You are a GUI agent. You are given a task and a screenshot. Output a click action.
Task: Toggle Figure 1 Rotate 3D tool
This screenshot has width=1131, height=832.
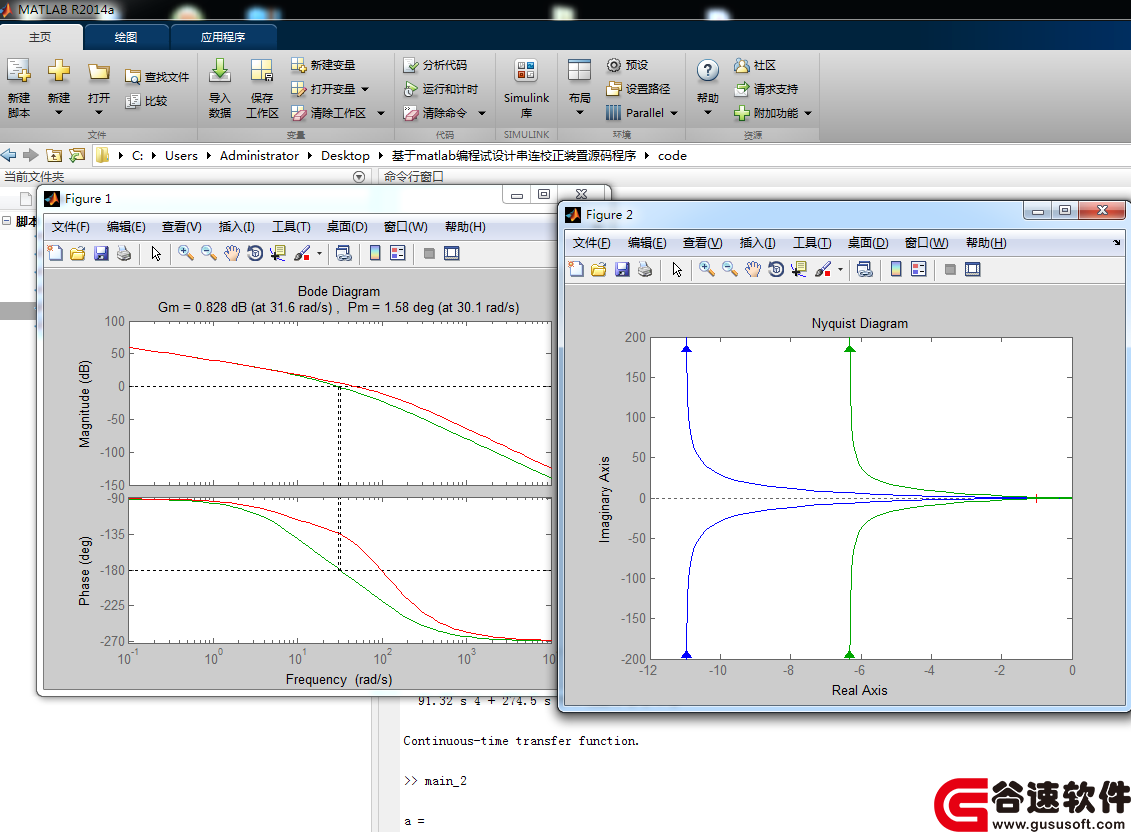point(255,253)
